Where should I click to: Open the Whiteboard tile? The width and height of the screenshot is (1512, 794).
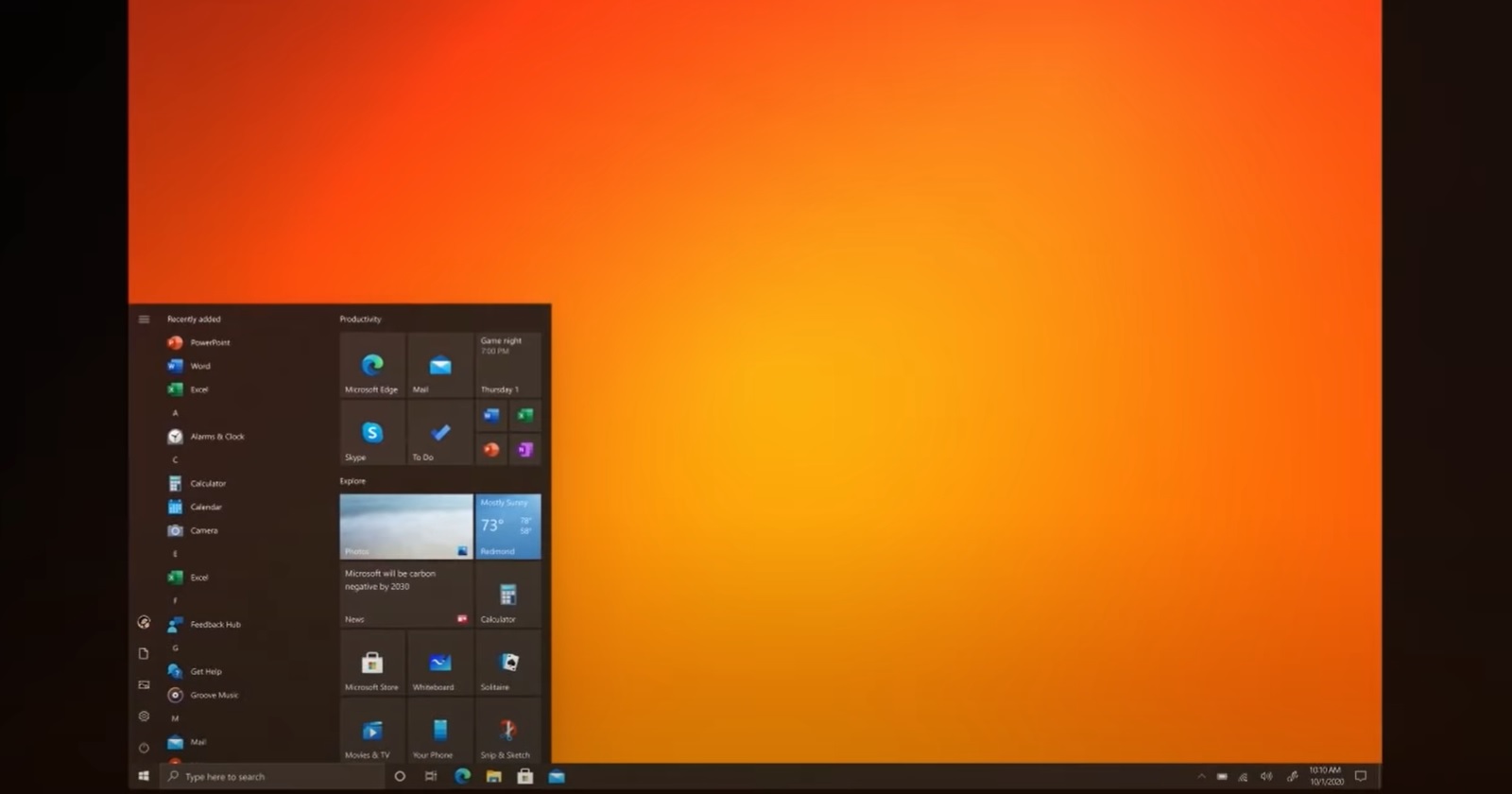pyautogui.click(x=440, y=663)
